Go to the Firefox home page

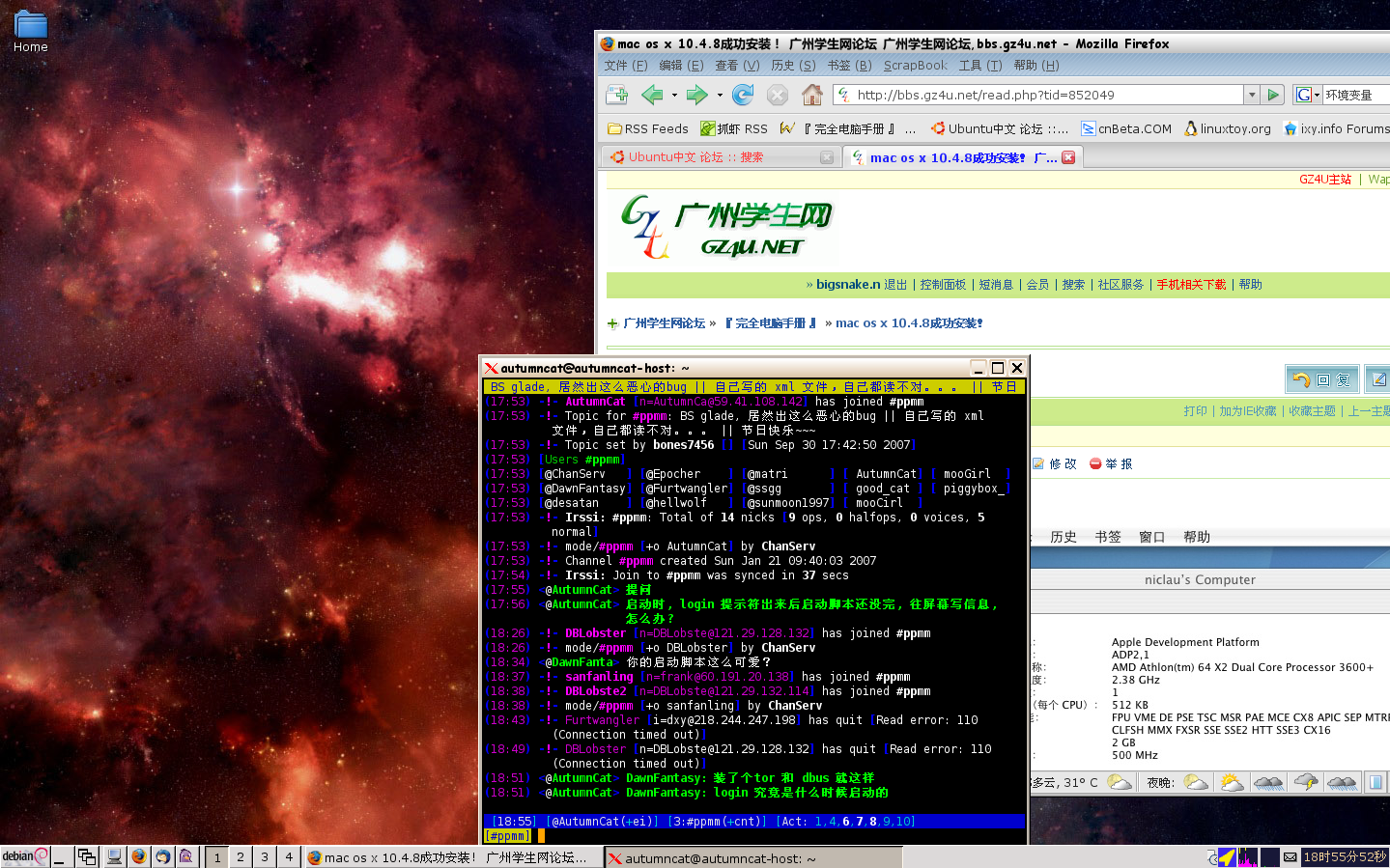point(812,95)
